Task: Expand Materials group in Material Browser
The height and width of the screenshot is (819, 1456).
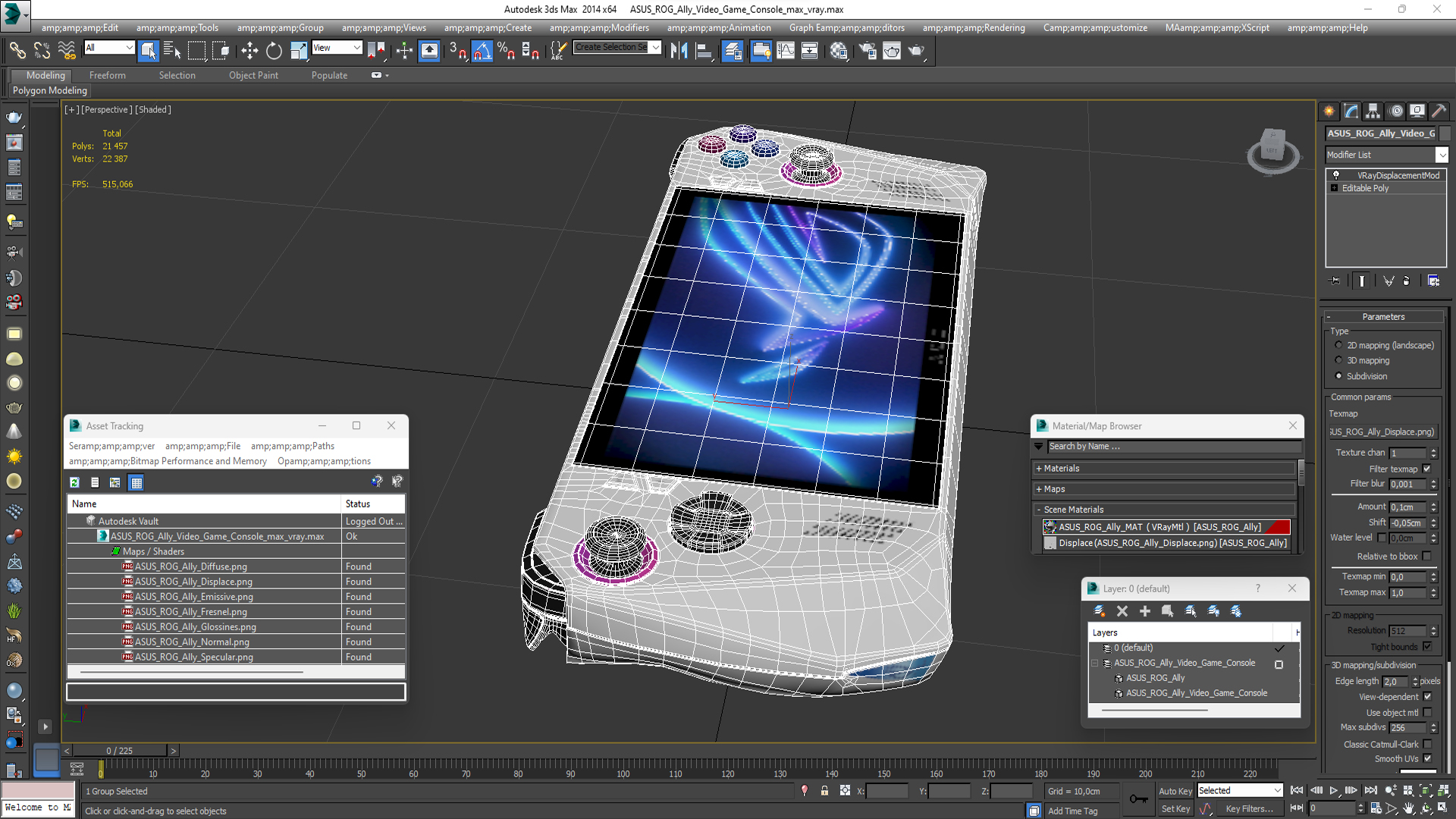Action: pos(1039,469)
